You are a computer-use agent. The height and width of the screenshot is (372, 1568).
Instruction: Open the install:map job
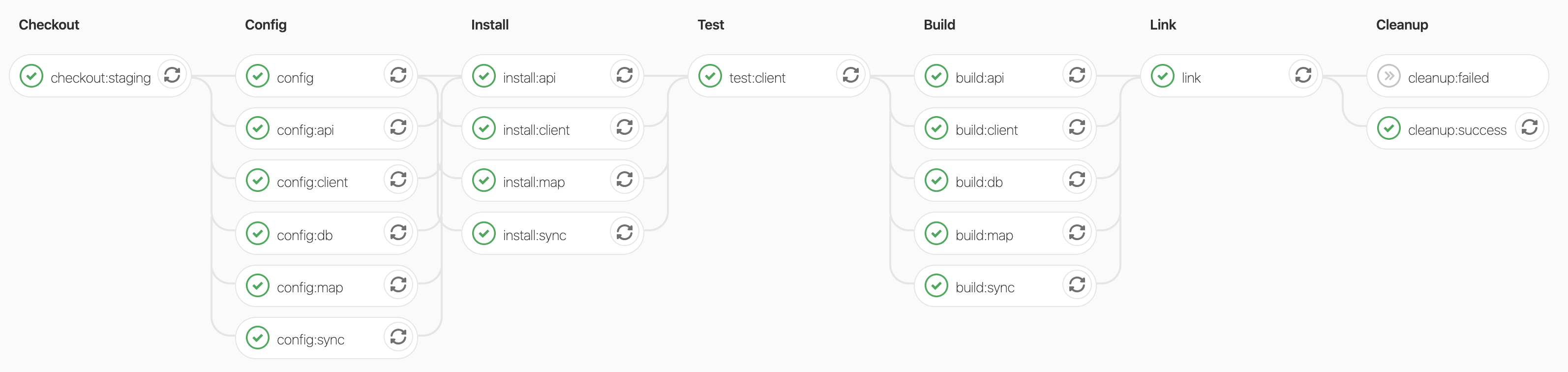tap(533, 182)
